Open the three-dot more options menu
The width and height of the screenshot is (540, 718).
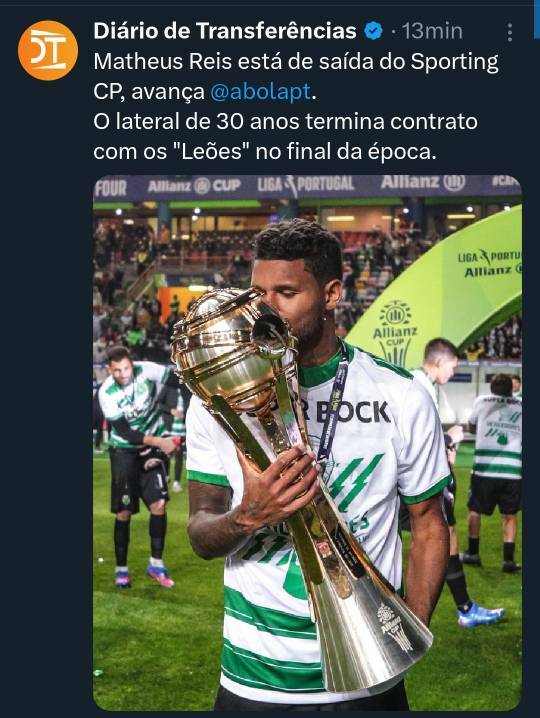click(509, 33)
